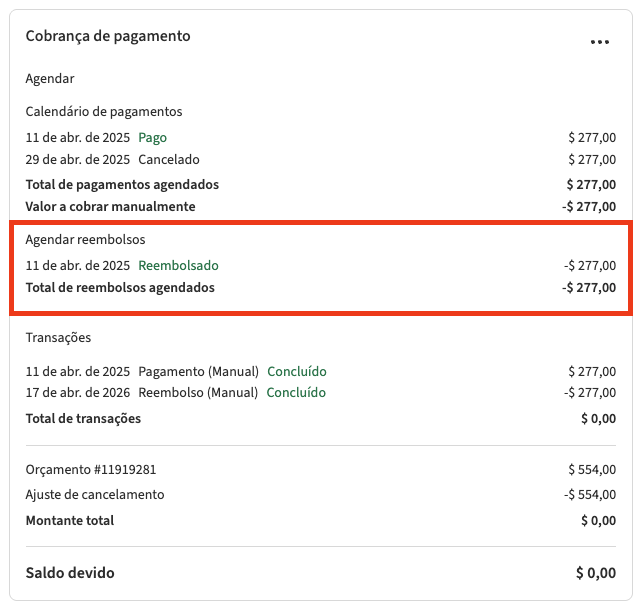
Task: Select the Pagamento (Manual) transaction
Action: (x=198, y=372)
